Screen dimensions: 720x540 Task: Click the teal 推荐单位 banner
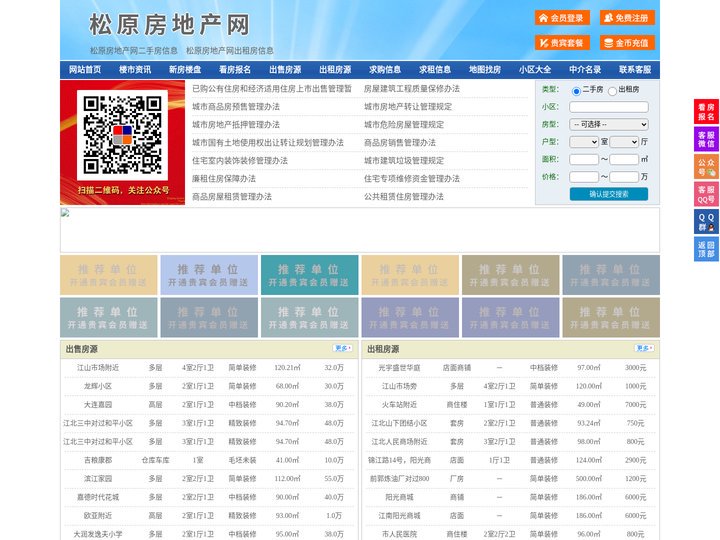[x=309, y=275]
